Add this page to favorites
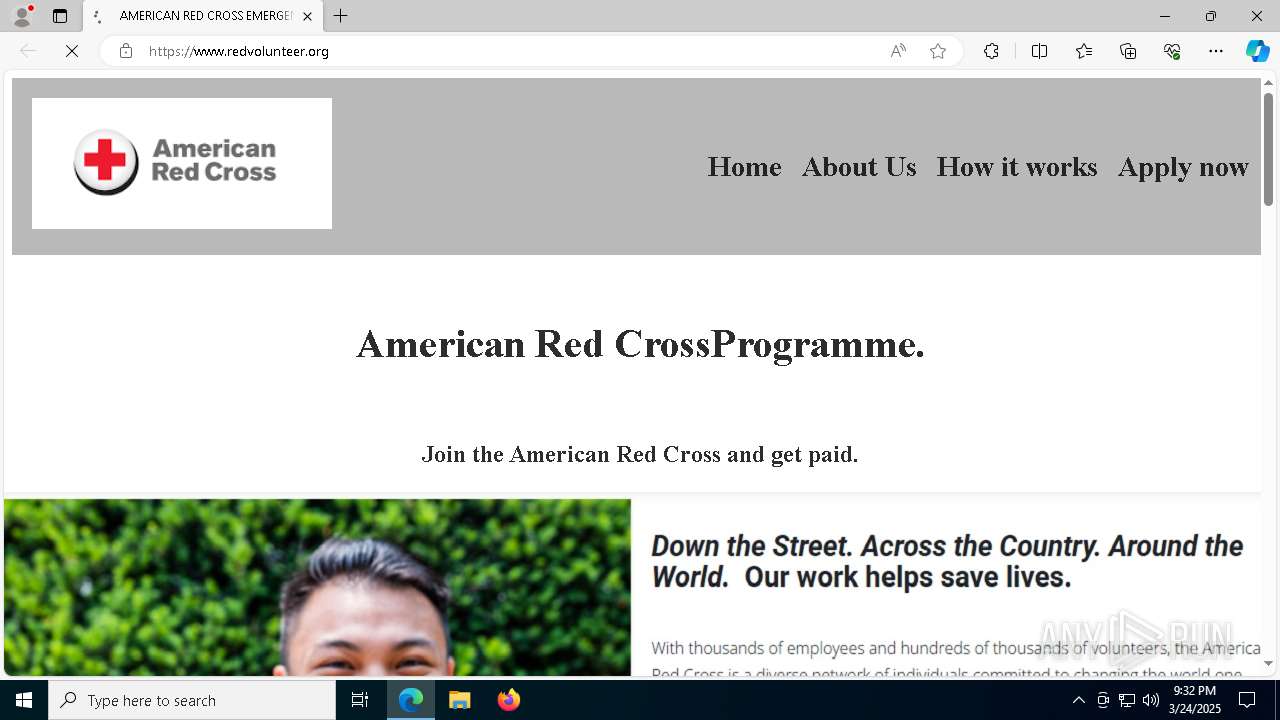The image size is (1280, 720). [x=938, y=51]
